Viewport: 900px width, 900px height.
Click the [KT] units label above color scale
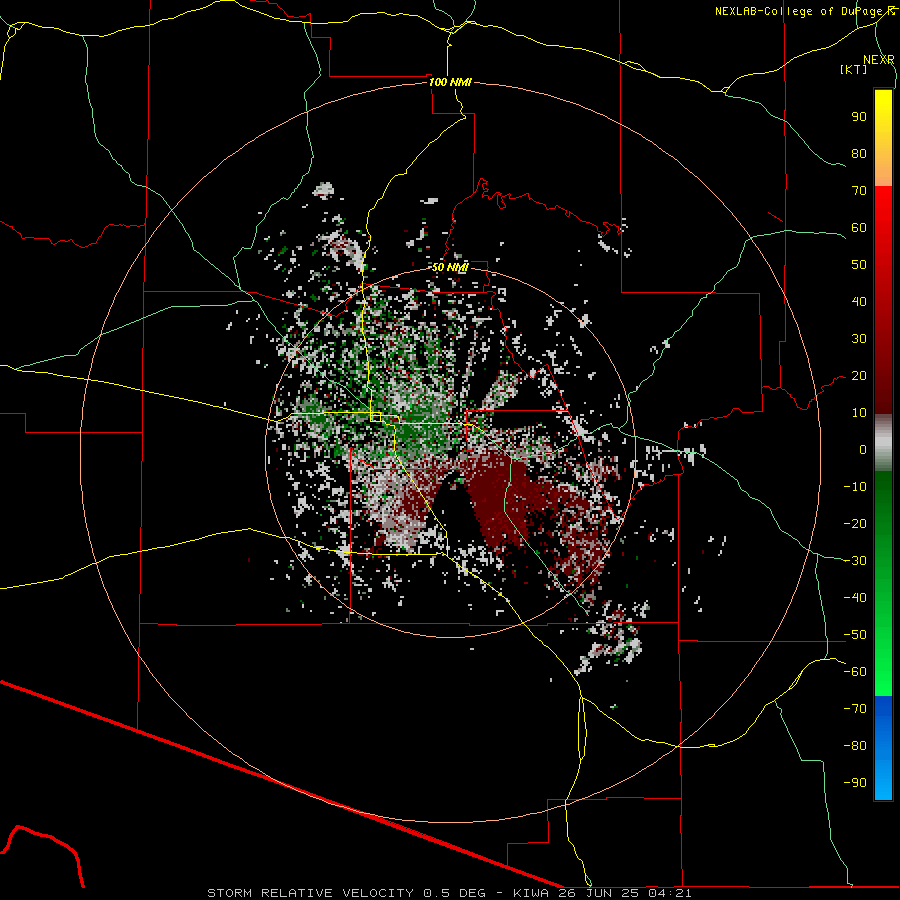pos(854,69)
